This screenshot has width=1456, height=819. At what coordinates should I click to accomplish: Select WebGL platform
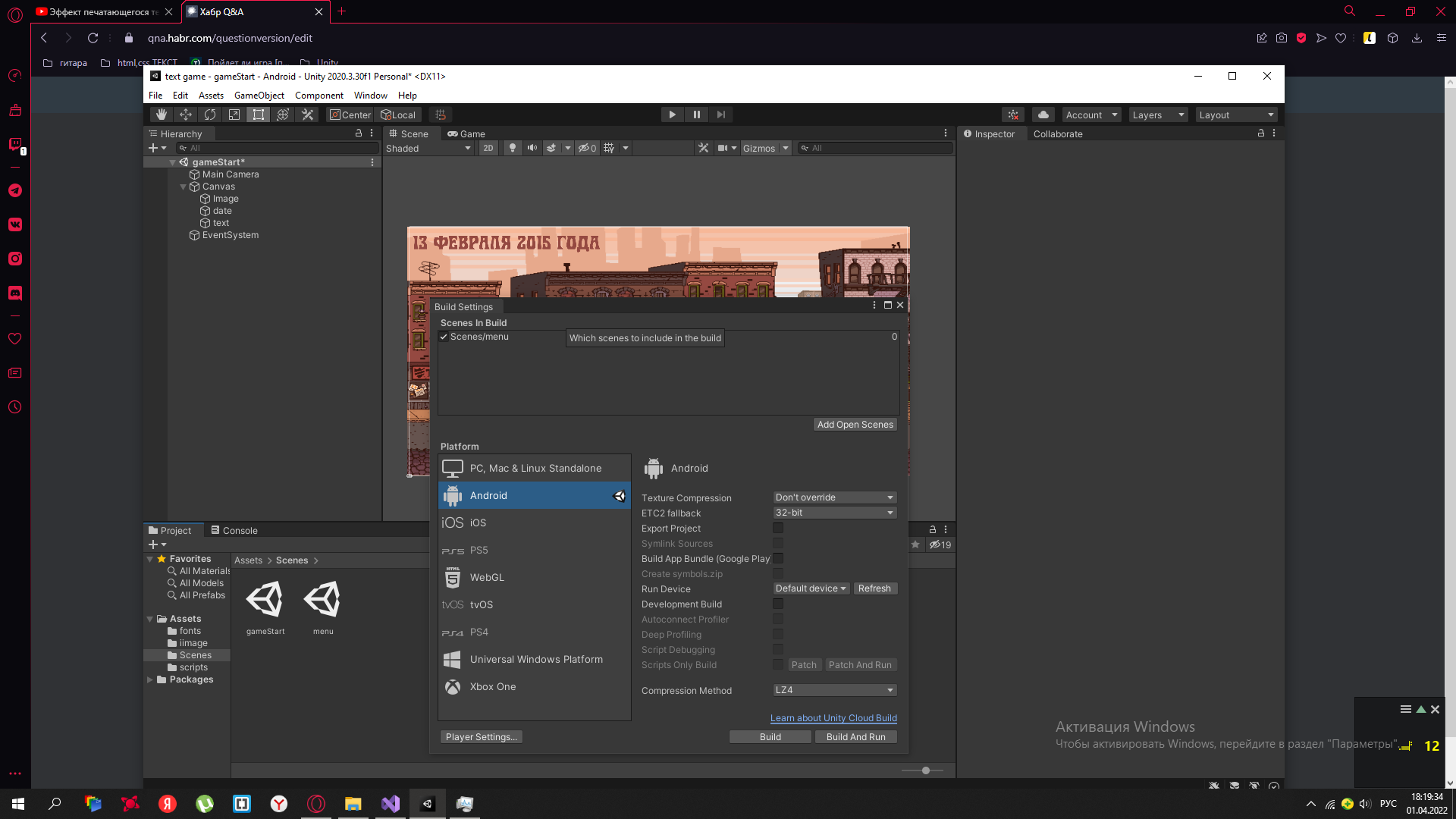(535, 577)
